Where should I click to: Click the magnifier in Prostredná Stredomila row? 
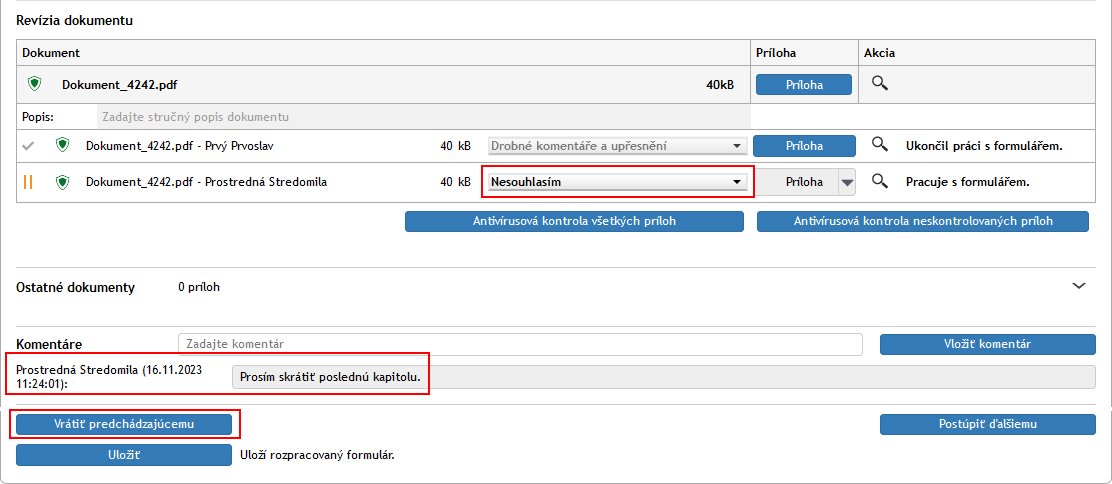point(879,182)
